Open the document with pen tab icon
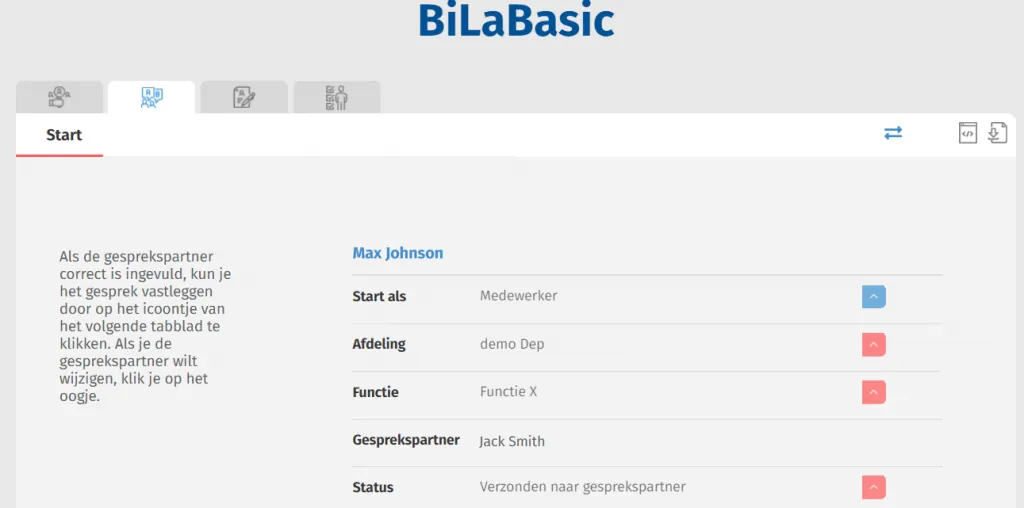1024x508 pixels. (244, 97)
